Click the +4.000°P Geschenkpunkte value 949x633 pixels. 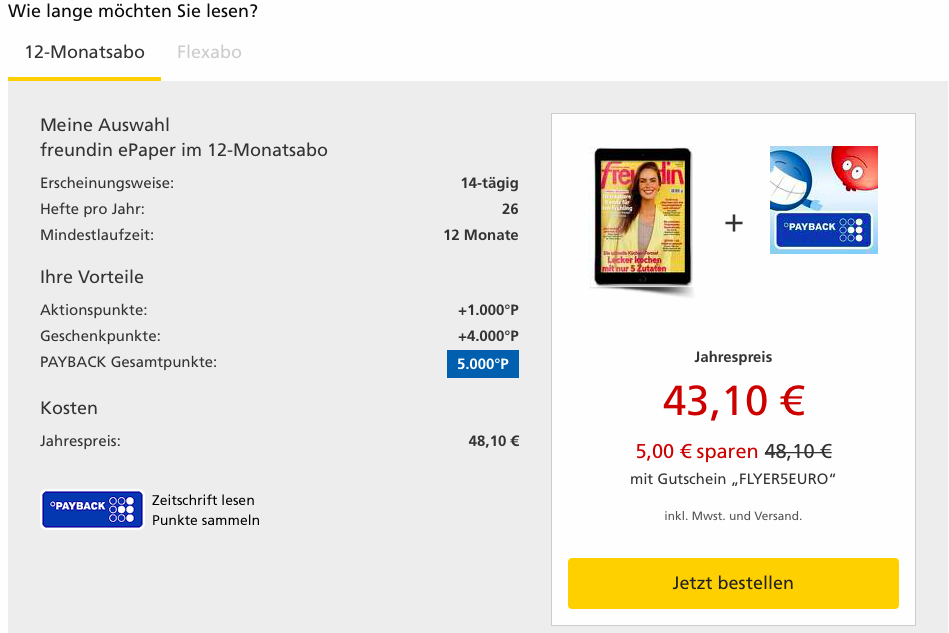pos(488,336)
